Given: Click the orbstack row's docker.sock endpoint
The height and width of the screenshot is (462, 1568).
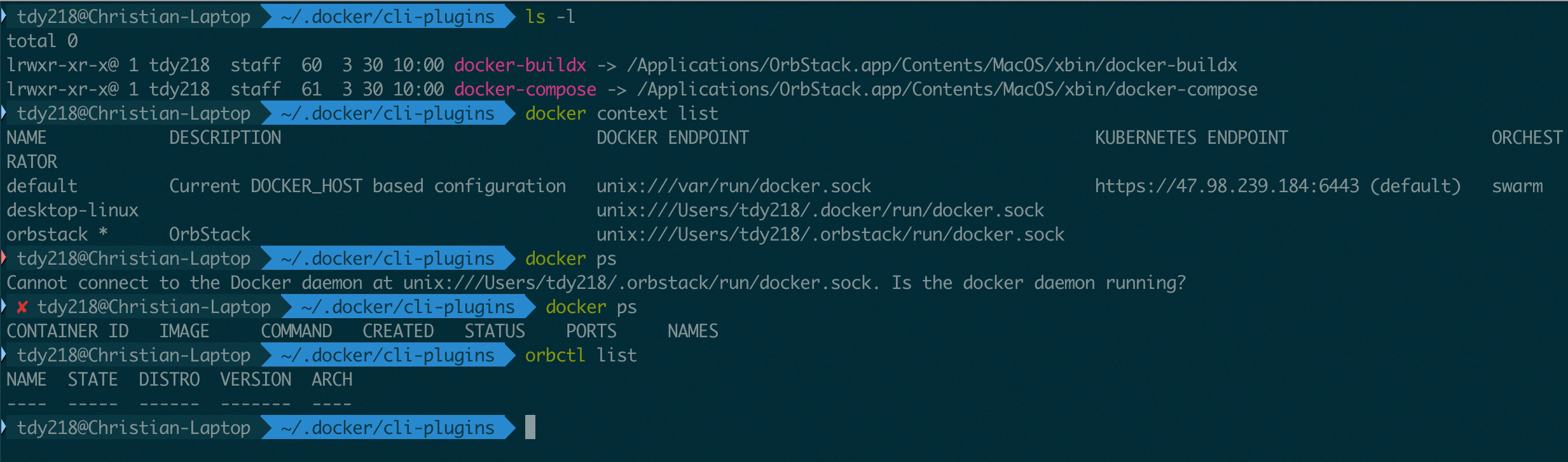Looking at the screenshot, I should pos(830,234).
